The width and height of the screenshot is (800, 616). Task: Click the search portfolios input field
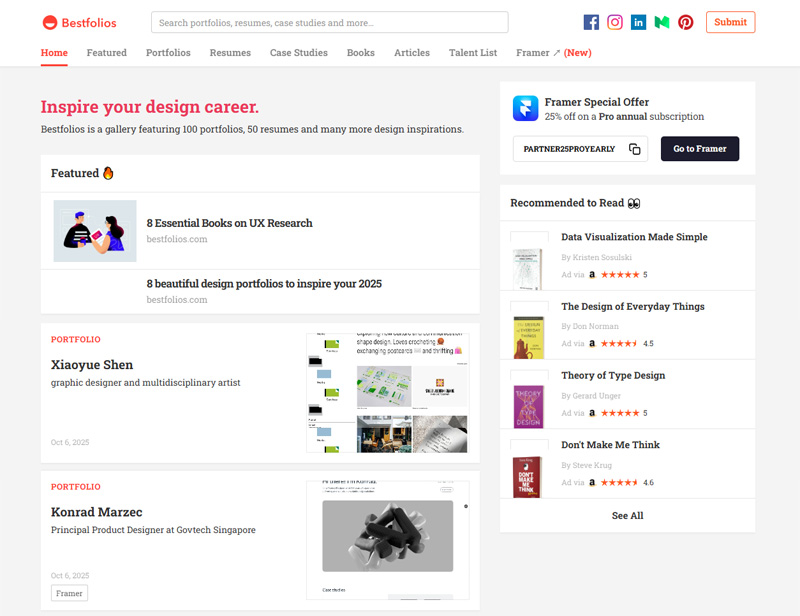click(x=330, y=21)
